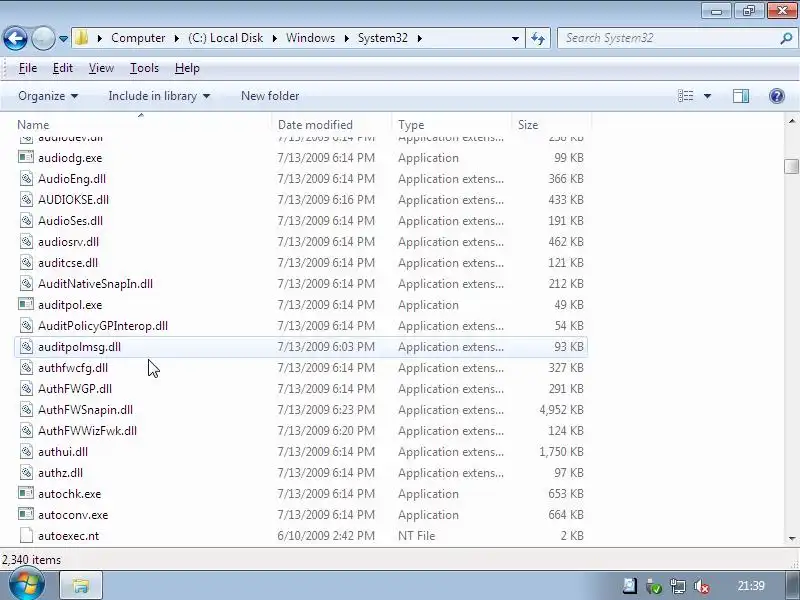Click the search magnifier icon
Screen dimensions: 800x600
pos(787,38)
